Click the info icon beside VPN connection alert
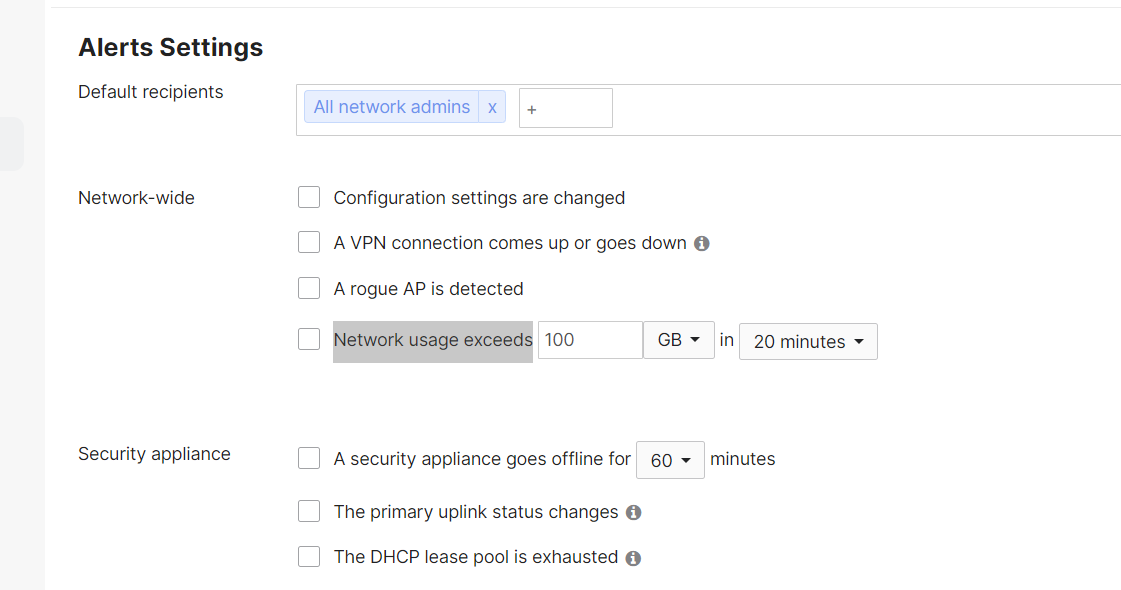Image resolution: width=1121 pixels, height=590 pixels. tap(702, 243)
